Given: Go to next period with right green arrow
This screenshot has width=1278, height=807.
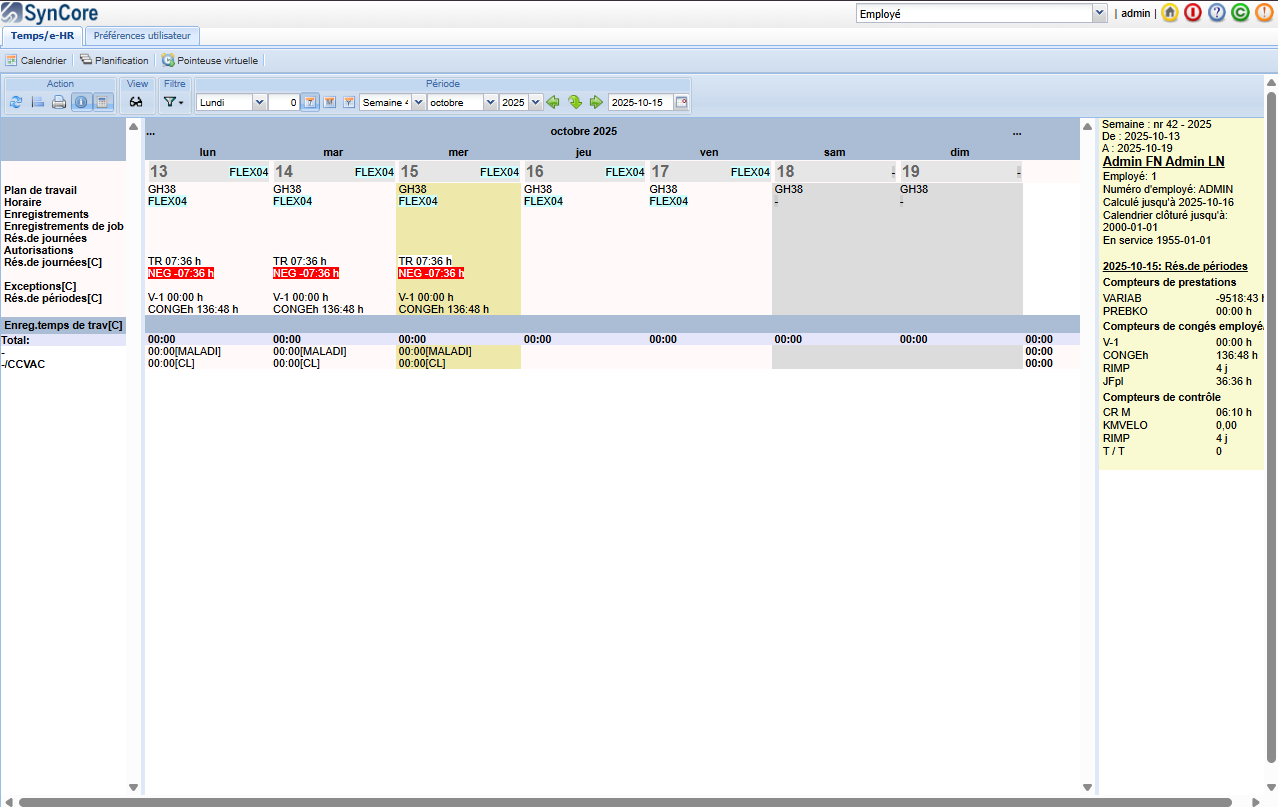Looking at the screenshot, I should 596,102.
